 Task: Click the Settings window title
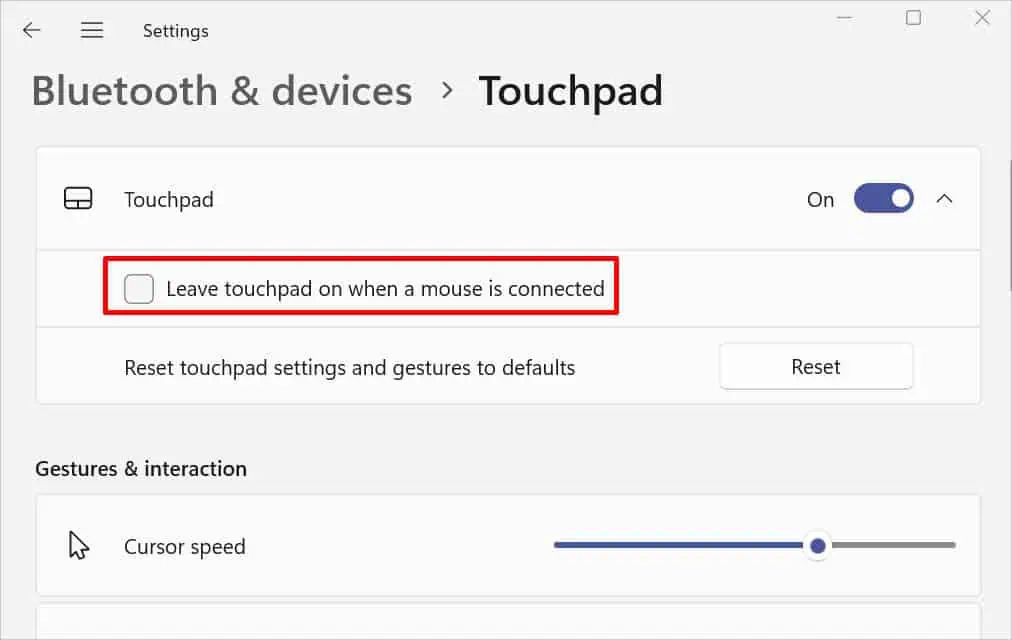[x=175, y=31]
